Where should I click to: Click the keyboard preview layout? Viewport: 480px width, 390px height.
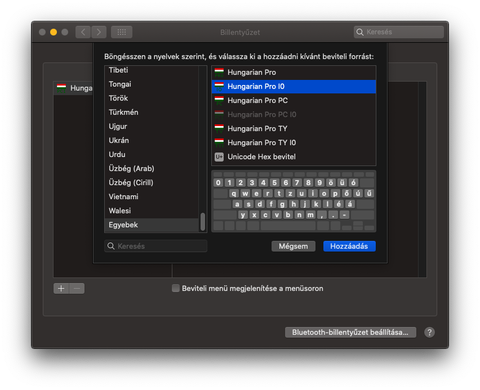click(x=294, y=201)
